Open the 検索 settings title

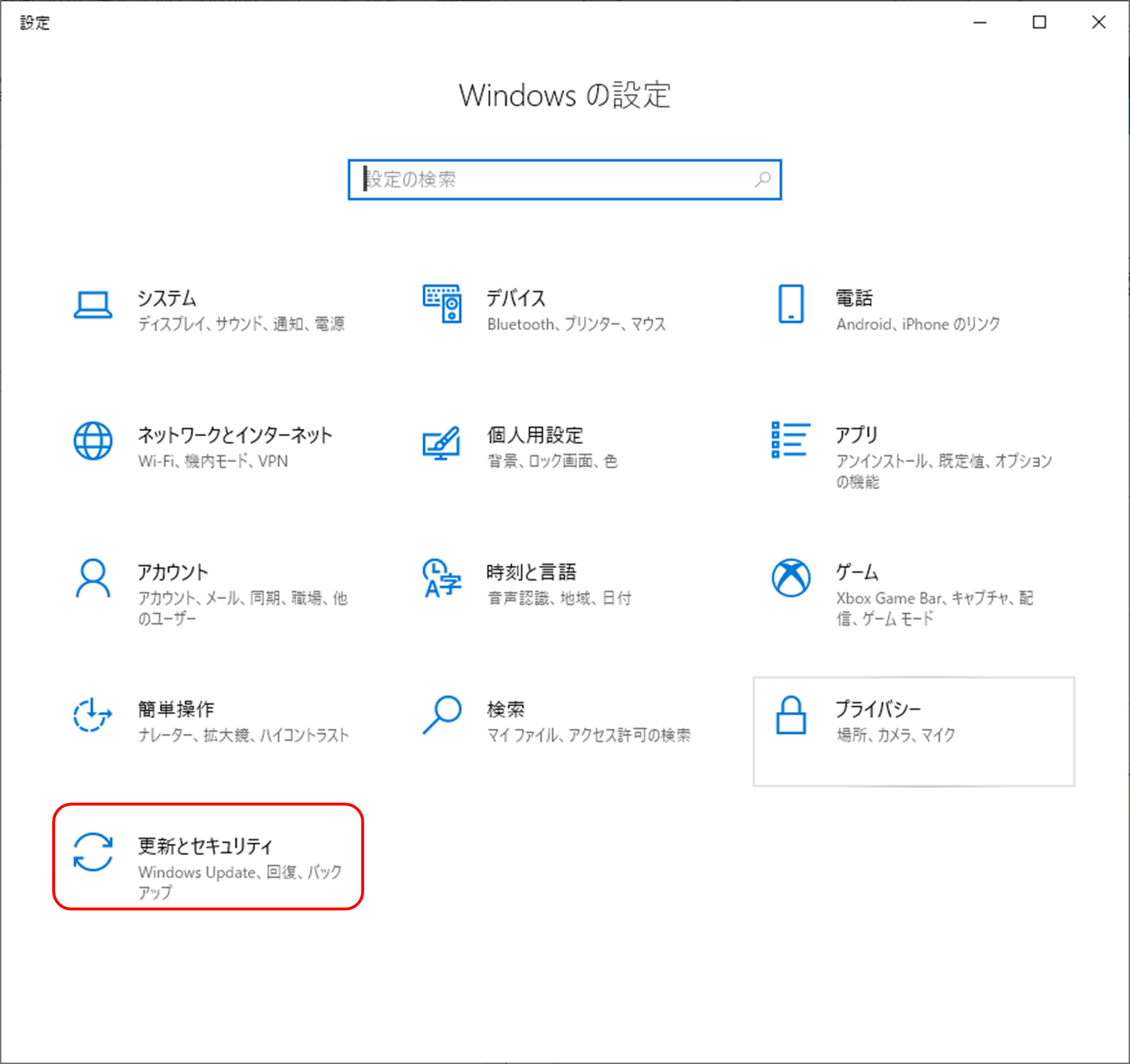506,709
